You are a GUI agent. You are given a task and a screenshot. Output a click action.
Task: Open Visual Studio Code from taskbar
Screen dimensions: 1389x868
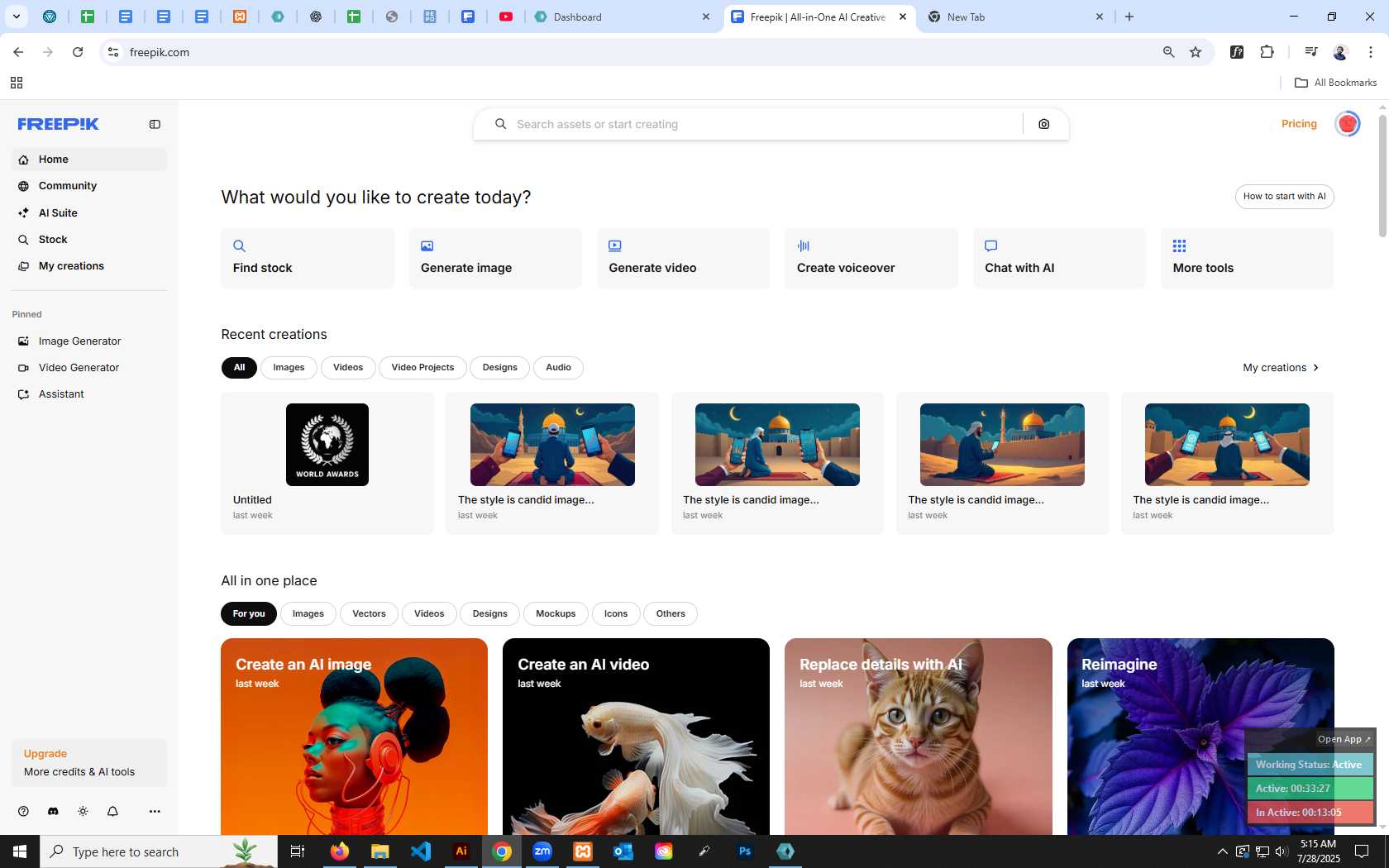point(421,851)
